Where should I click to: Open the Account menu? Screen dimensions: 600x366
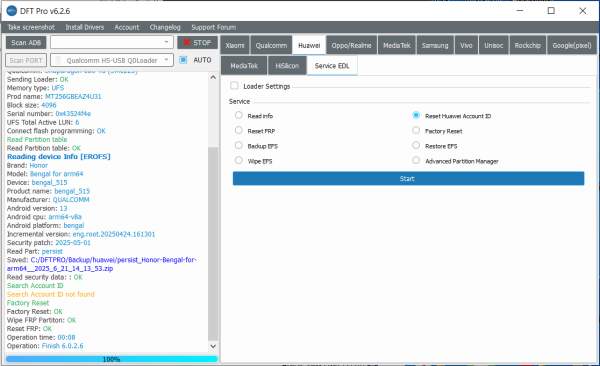127,27
